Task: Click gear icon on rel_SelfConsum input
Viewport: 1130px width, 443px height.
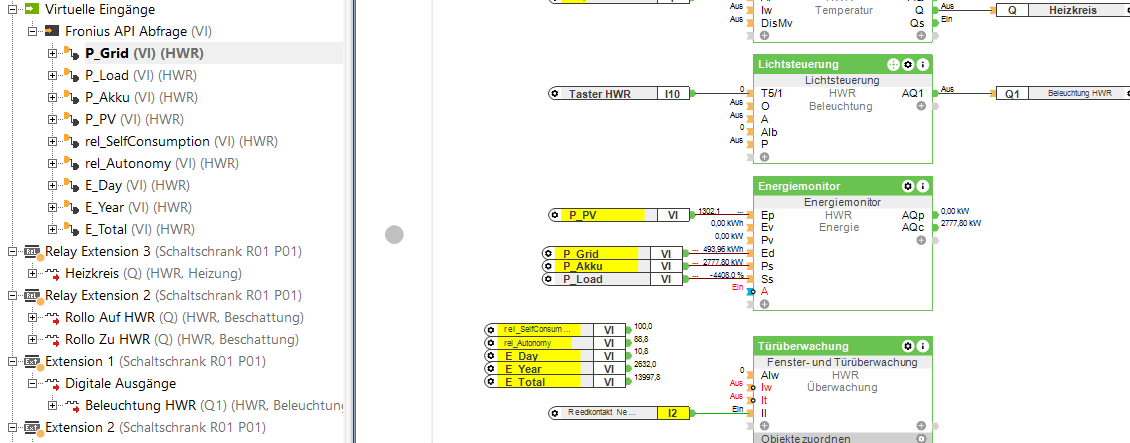Action: click(491, 329)
